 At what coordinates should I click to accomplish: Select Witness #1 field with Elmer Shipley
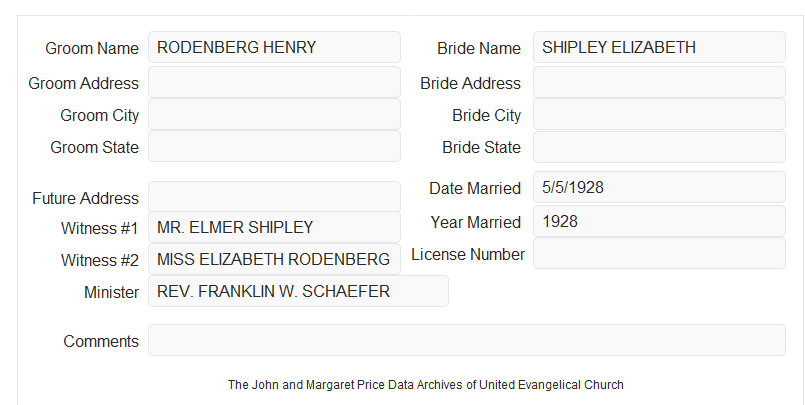point(274,227)
